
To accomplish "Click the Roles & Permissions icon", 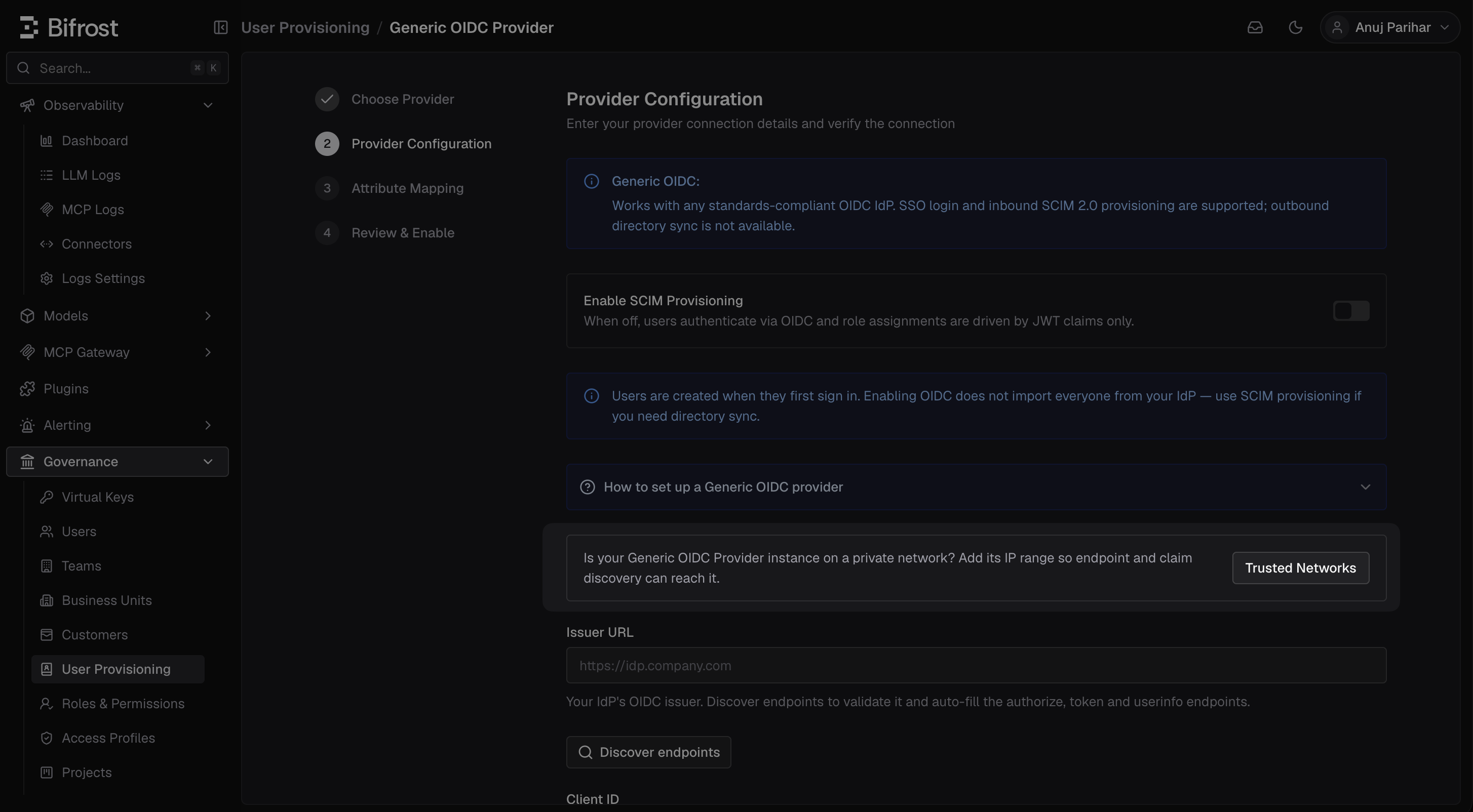I will click(46, 704).
